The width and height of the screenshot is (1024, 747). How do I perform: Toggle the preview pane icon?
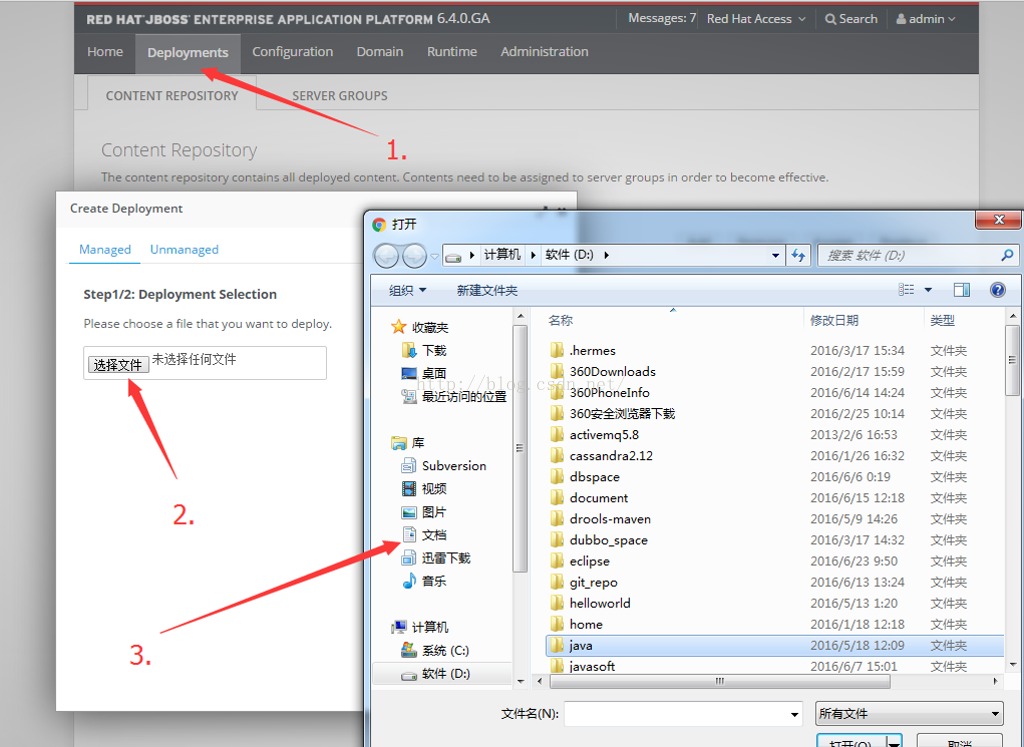point(961,289)
